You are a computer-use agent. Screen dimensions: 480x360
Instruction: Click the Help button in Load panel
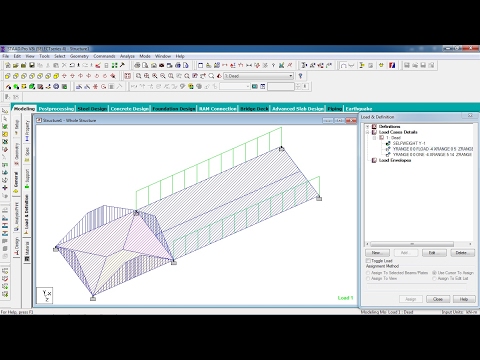(x=464, y=299)
